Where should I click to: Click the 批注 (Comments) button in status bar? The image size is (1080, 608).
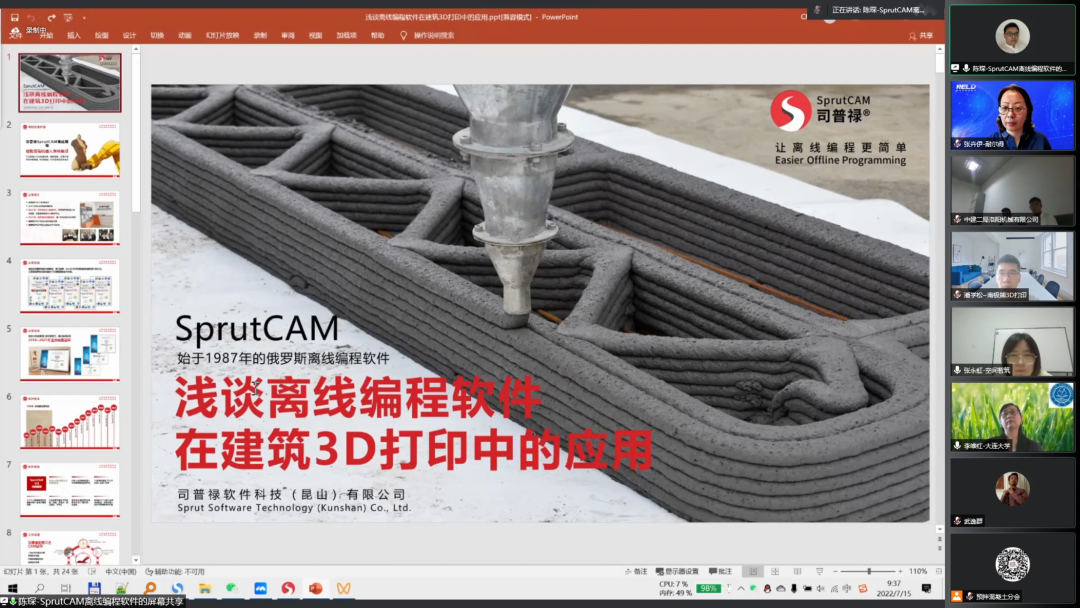coord(720,572)
